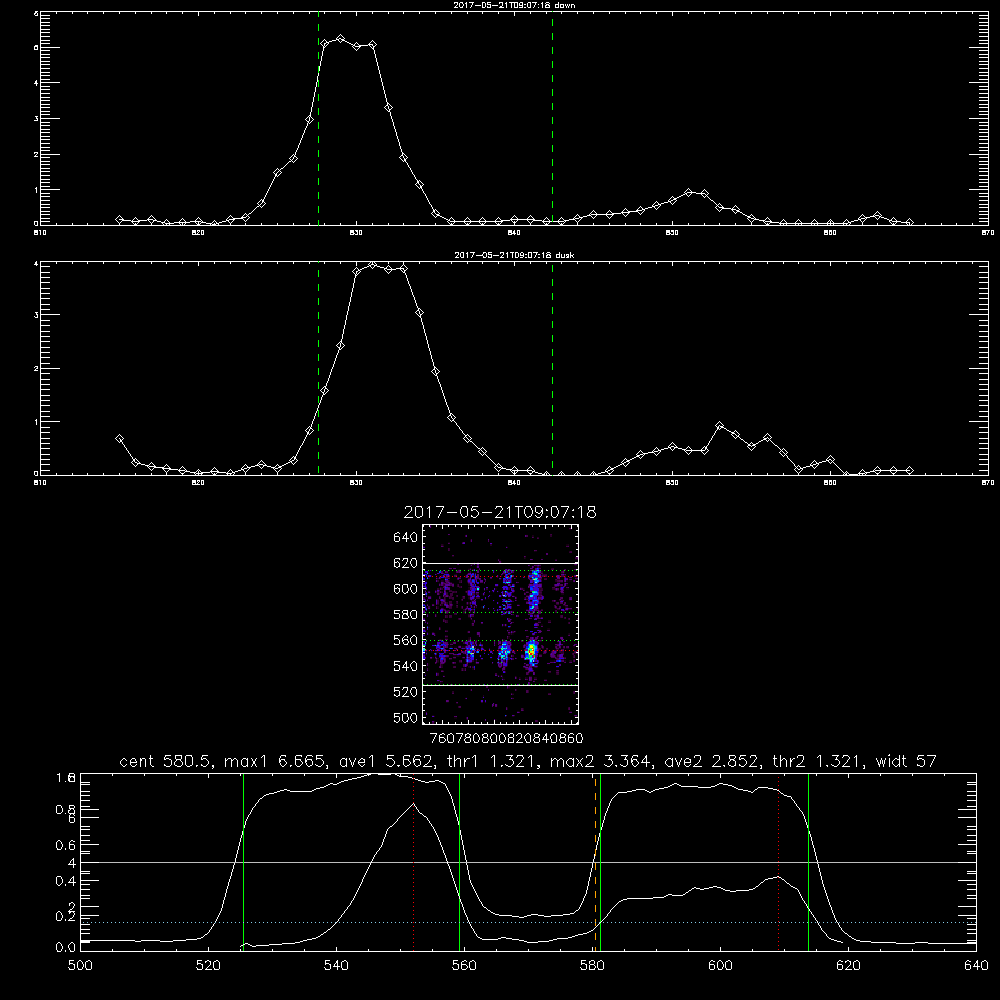Click the green vertical line near 559
Viewport: 1000px width, 1000px height.
tap(459, 862)
